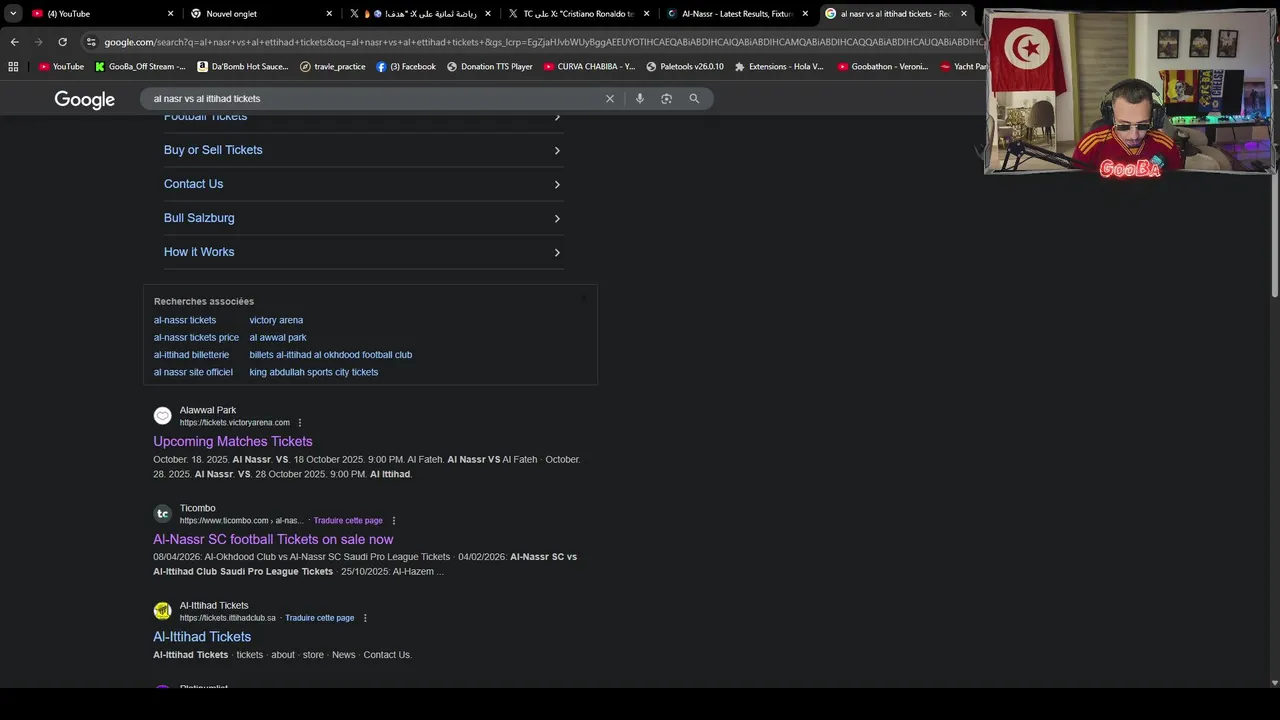Open options menu for Ticombo result
This screenshot has height=720, width=1280.
[394, 521]
